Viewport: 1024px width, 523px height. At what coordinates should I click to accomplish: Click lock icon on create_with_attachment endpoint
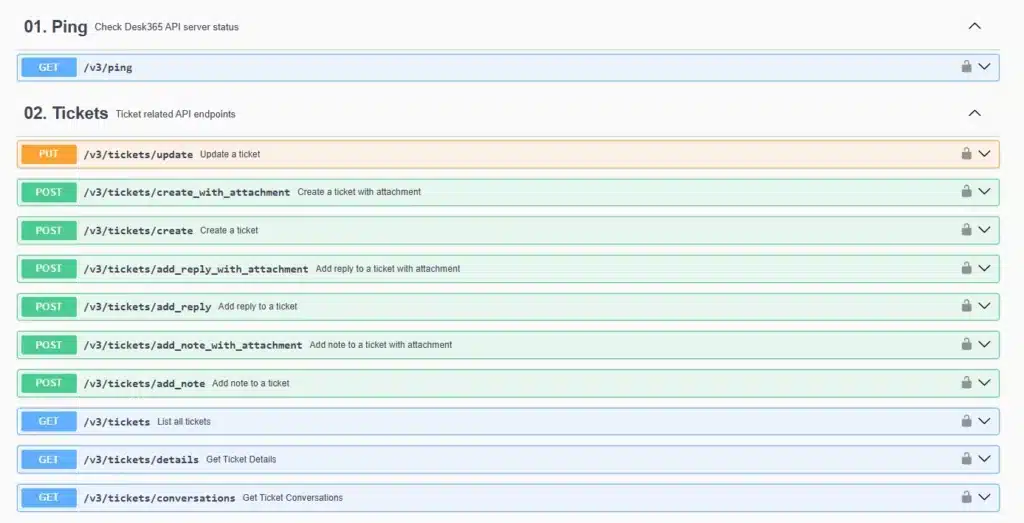[966, 192]
